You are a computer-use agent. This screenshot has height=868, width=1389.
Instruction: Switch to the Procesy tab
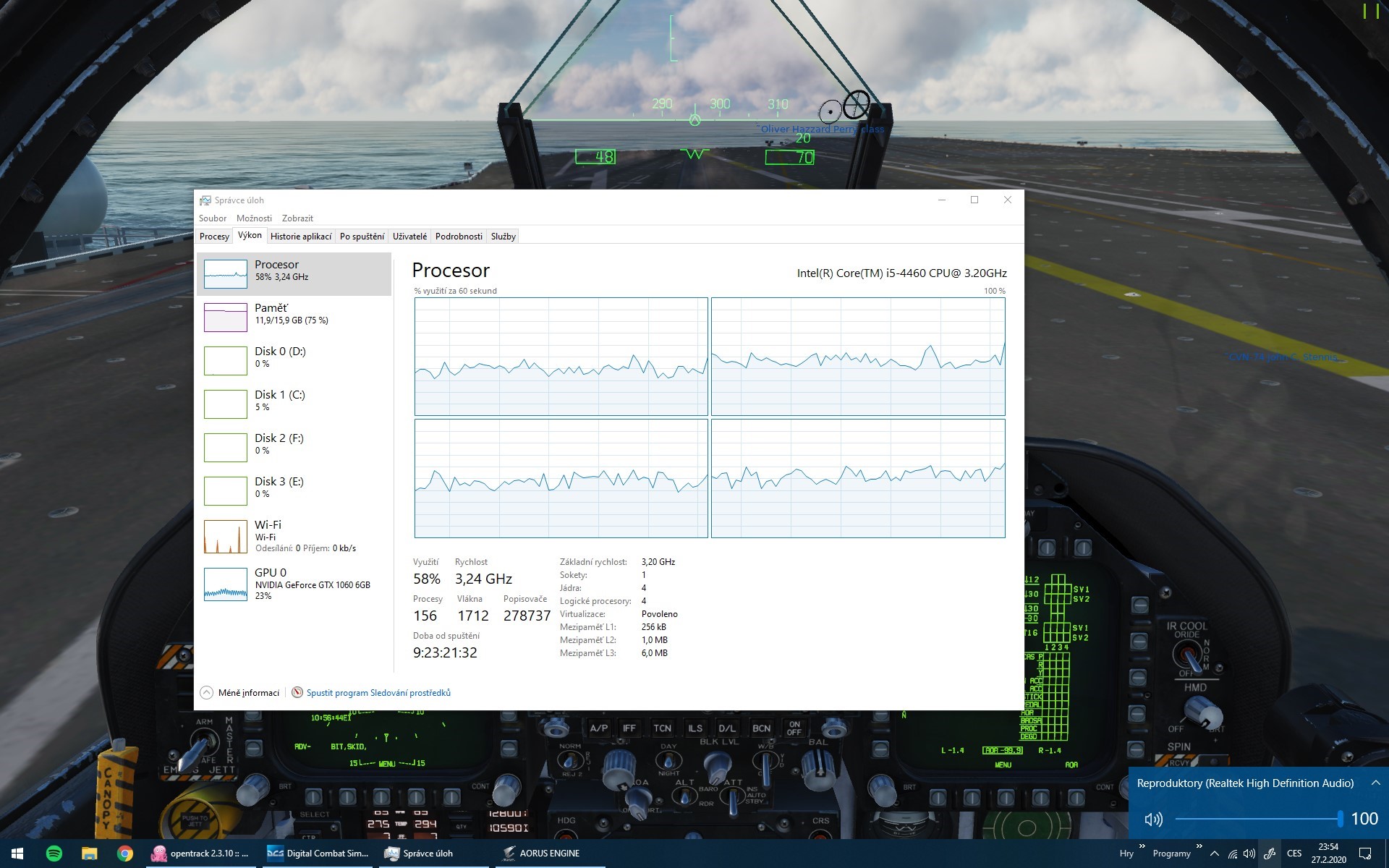[214, 237]
